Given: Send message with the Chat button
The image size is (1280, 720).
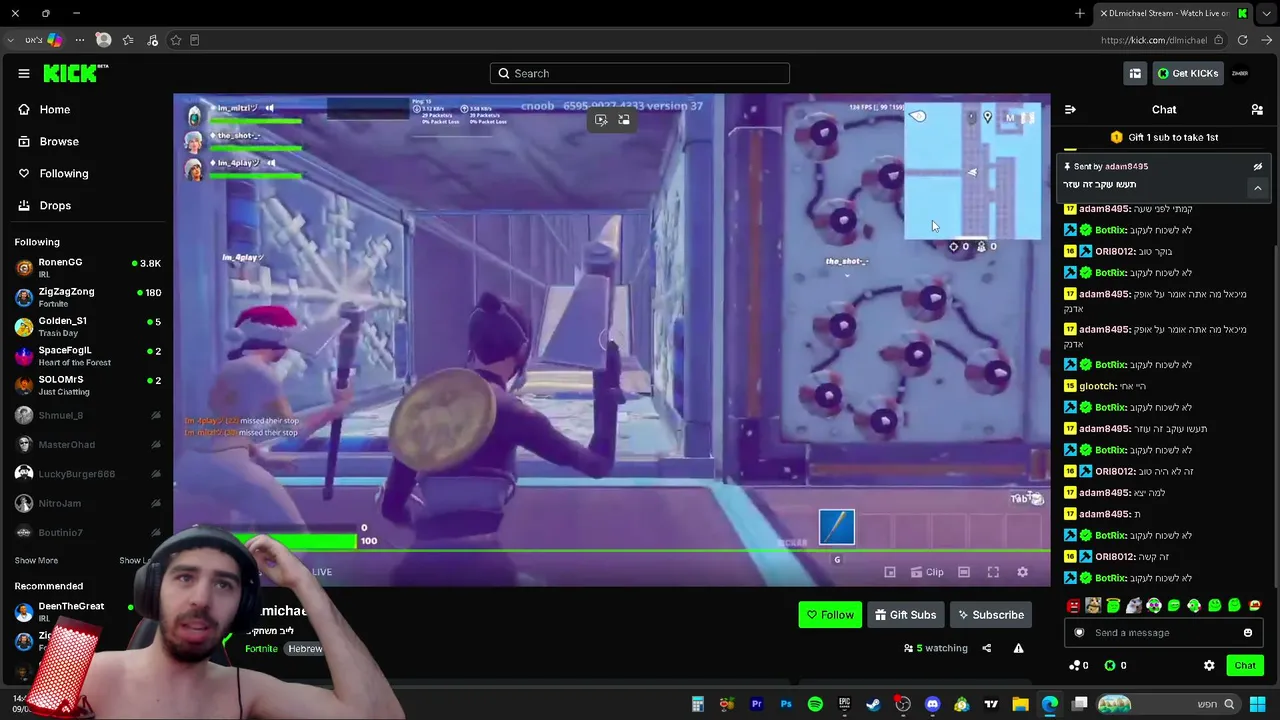Looking at the screenshot, I should coord(1245,665).
